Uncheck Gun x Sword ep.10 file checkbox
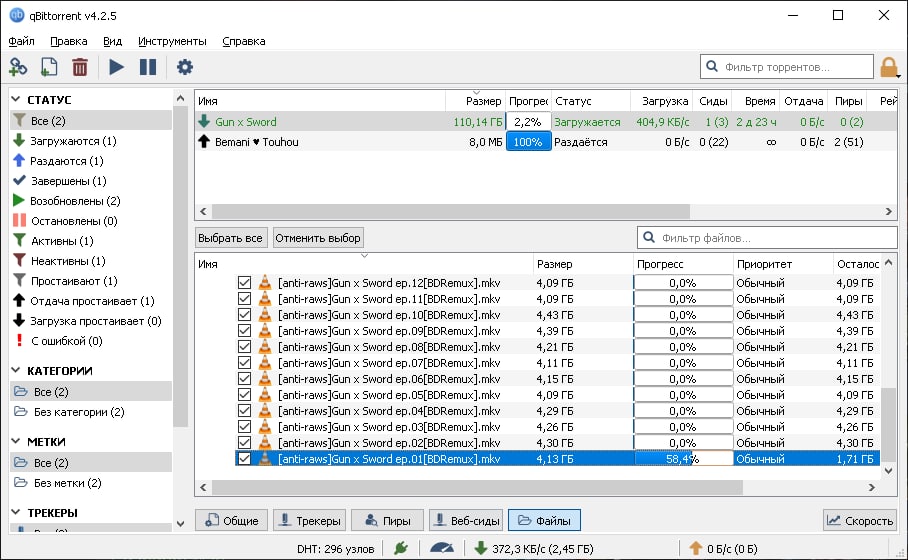This screenshot has width=908, height=560. (244, 315)
